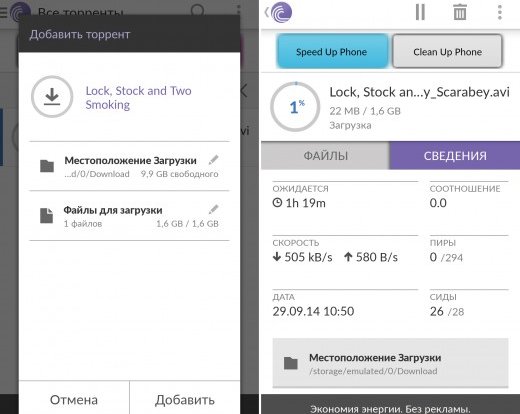Go back via the BitTorrent logo
Screen dimensions: 520x414
click(x=279, y=13)
